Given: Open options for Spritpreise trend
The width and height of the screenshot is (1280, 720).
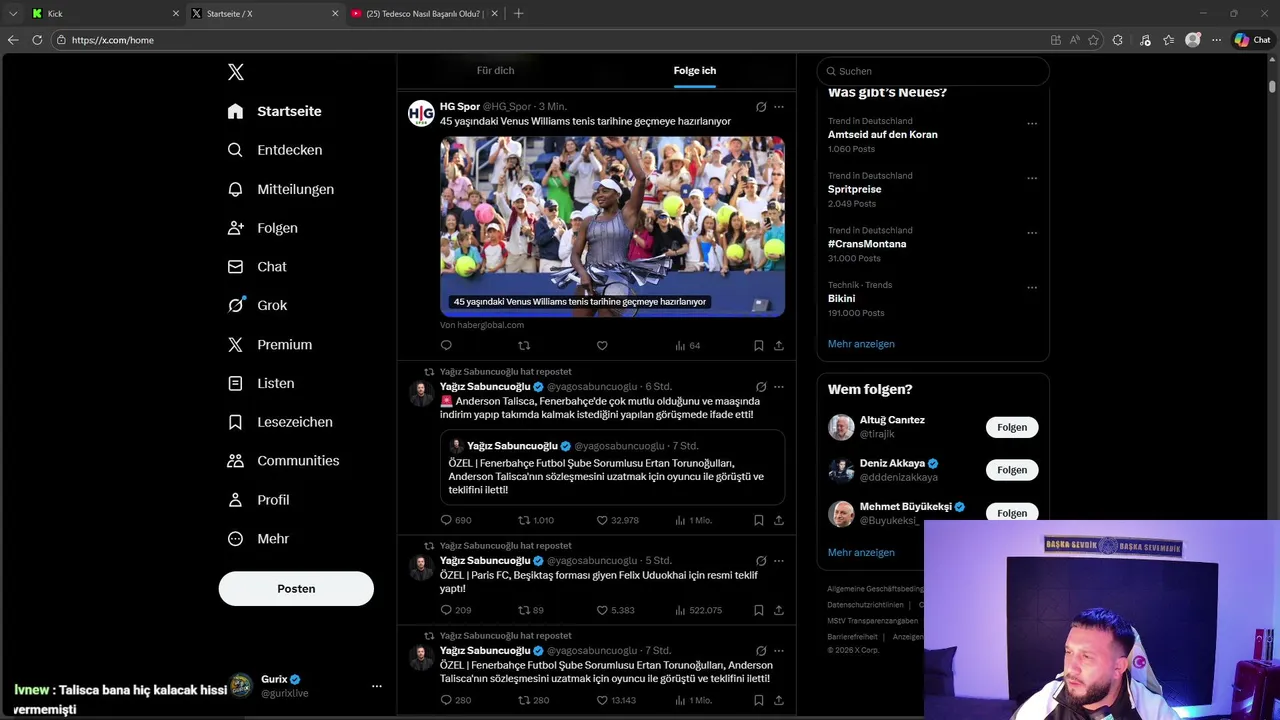Looking at the screenshot, I should click(1032, 179).
